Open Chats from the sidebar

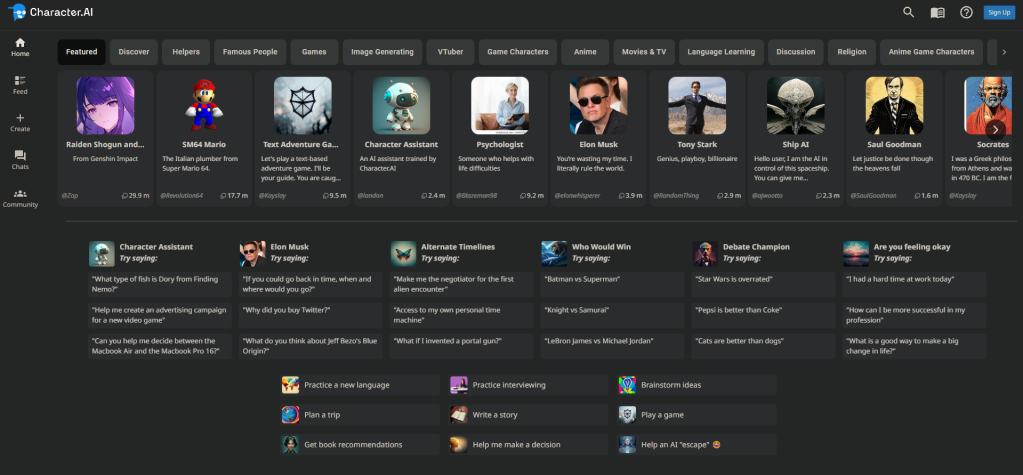coord(20,160)
